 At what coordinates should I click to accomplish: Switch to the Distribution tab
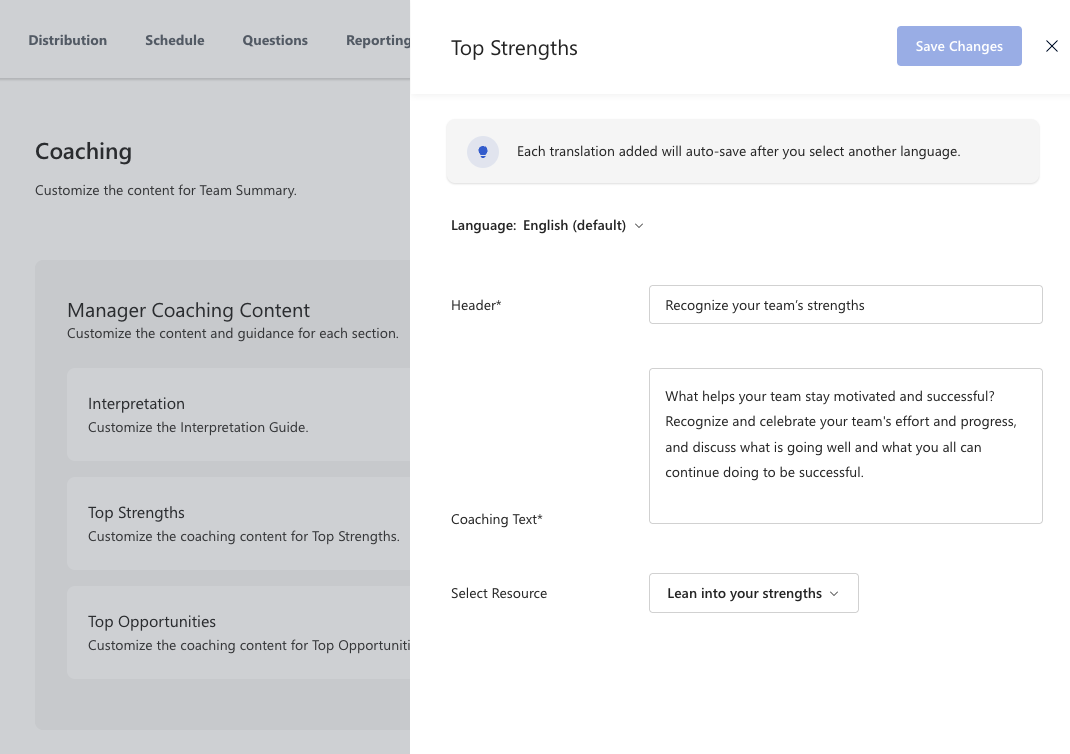(67, 40)
